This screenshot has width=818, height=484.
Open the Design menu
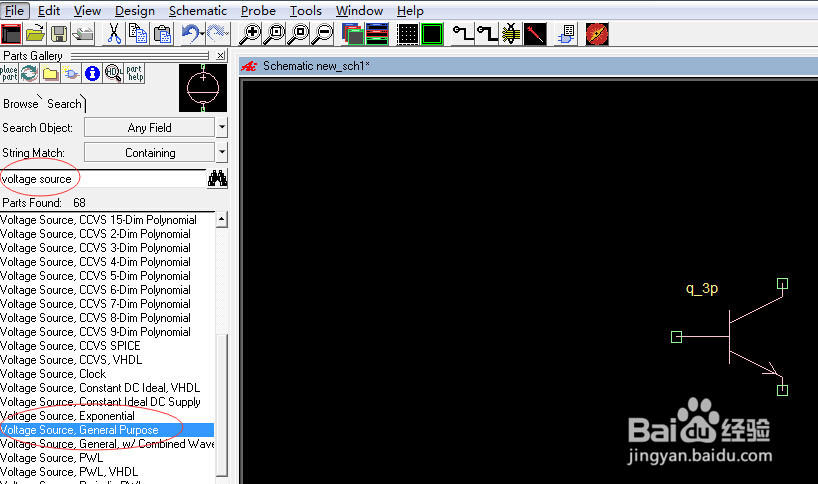coord(135,10)
